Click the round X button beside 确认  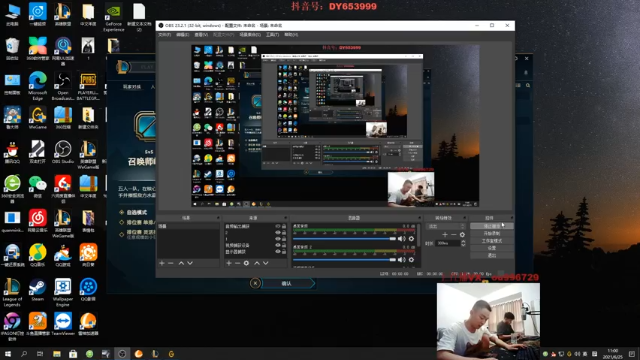(x=255, y=283)
